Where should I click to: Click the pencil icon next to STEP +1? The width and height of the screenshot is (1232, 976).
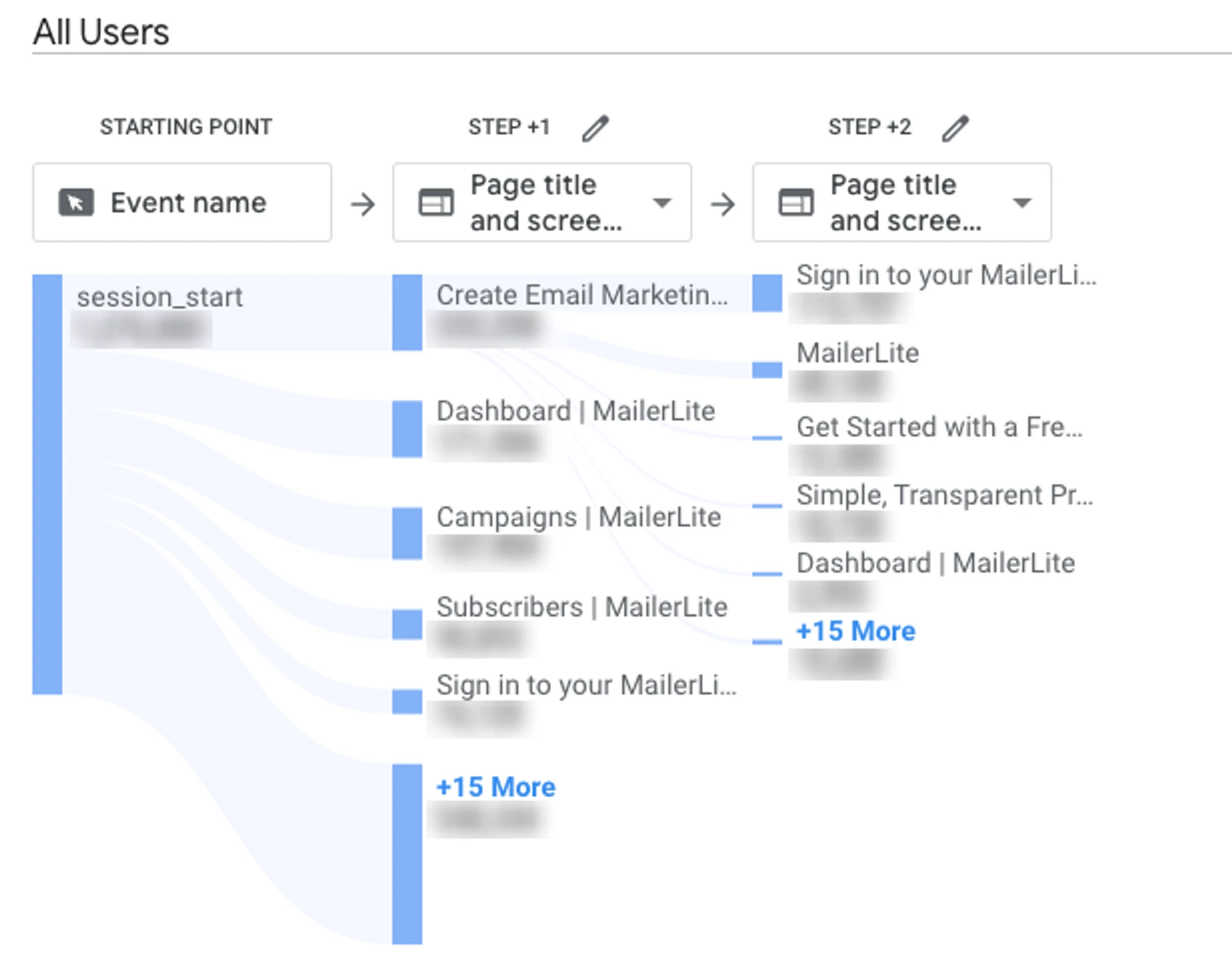[x=595, y=128]
